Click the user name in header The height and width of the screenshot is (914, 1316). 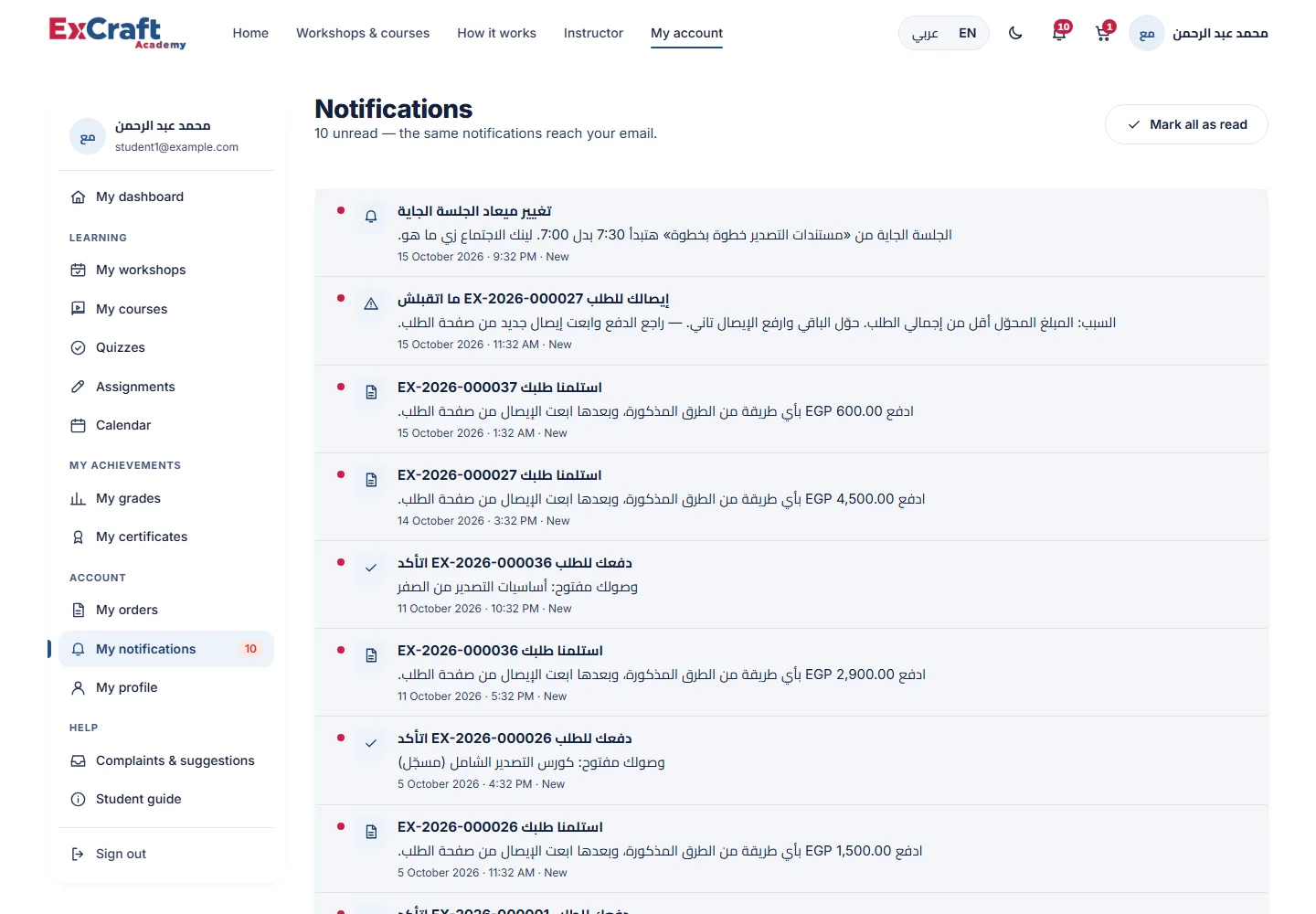tap(1220, 34)
